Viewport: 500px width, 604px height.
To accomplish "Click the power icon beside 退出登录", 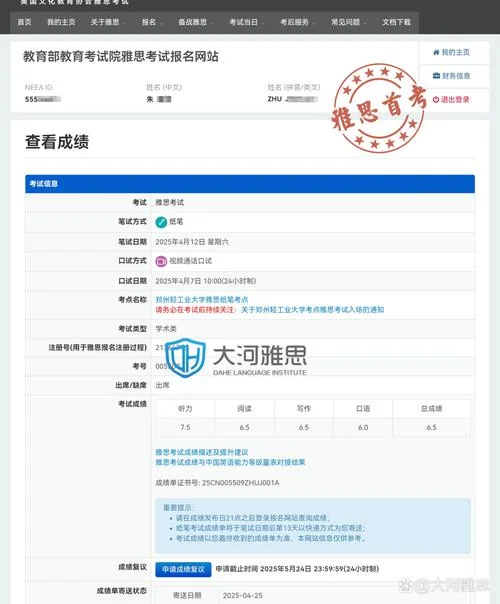I will click(436, 100).
